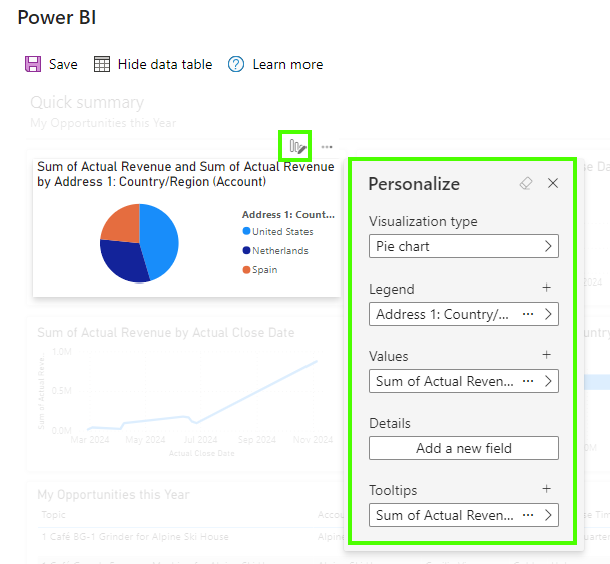Click the Learn more question mark icon
610x564 pixels.
tap(236, 64)
